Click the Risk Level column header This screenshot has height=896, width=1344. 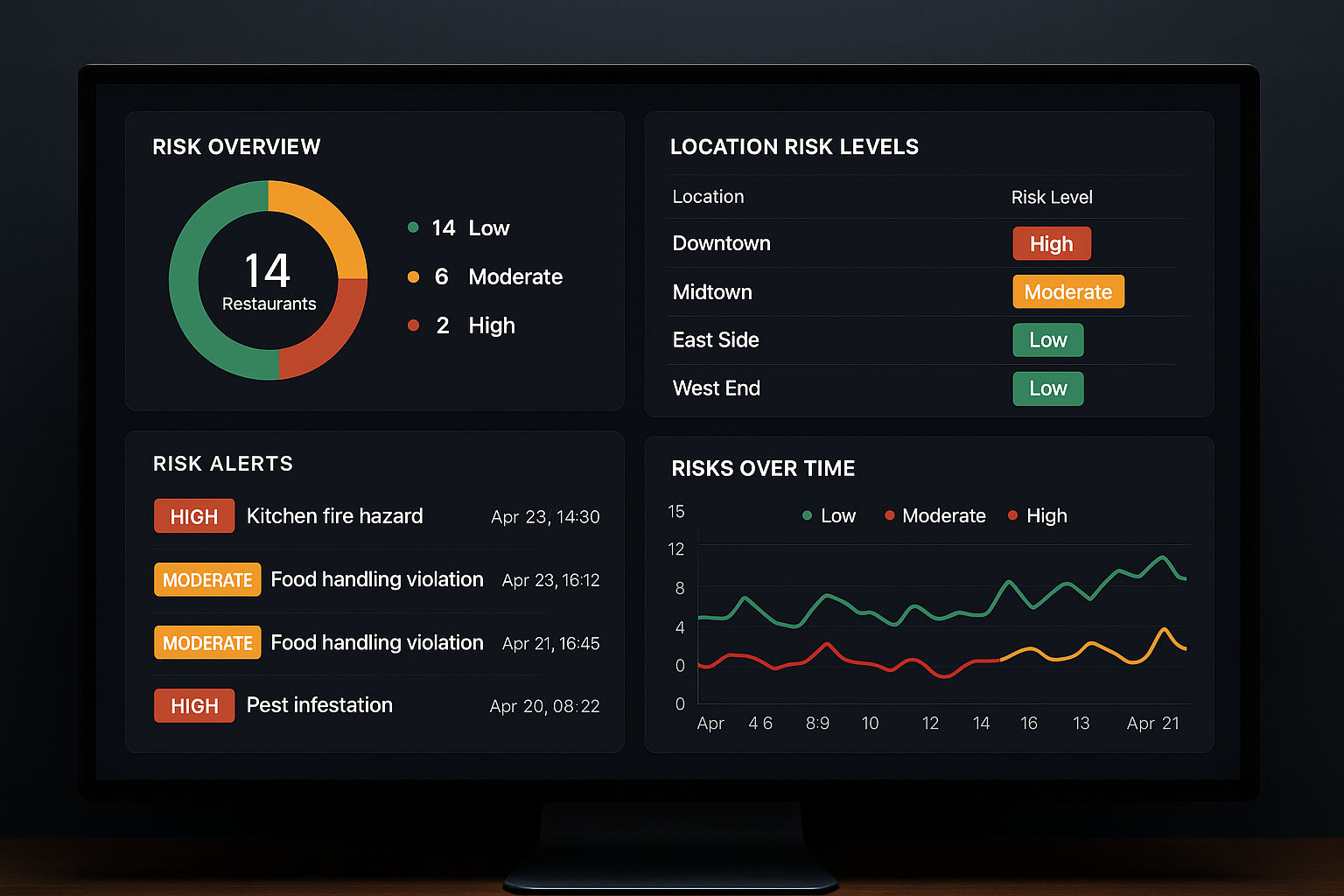tap(1051, 198)
